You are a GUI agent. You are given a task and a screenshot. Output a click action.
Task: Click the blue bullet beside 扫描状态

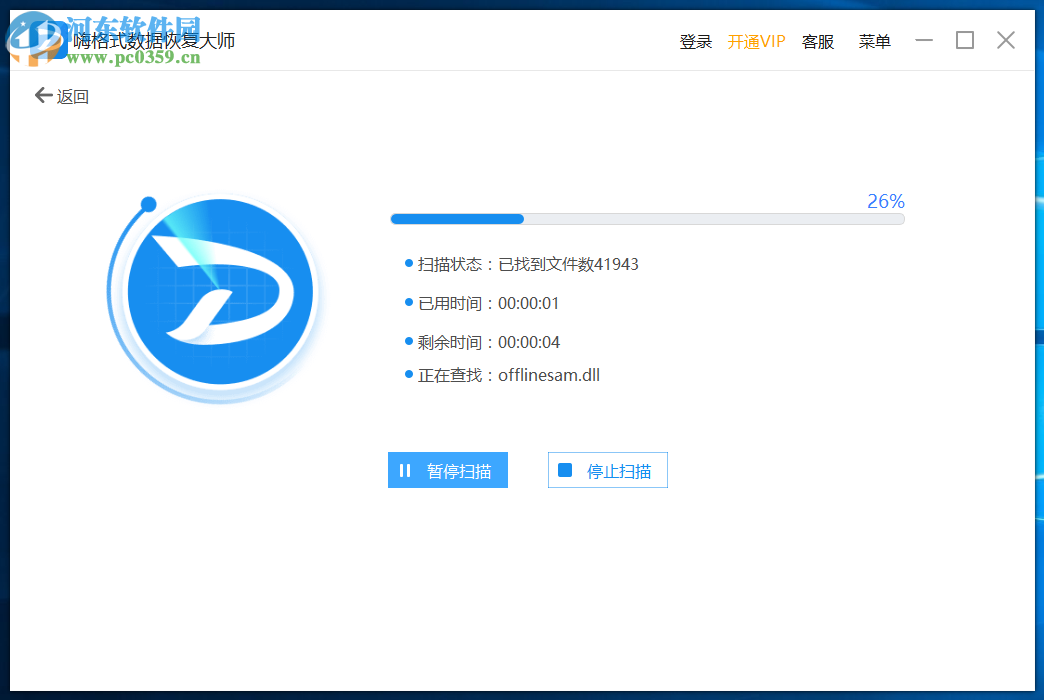(410, 263)
